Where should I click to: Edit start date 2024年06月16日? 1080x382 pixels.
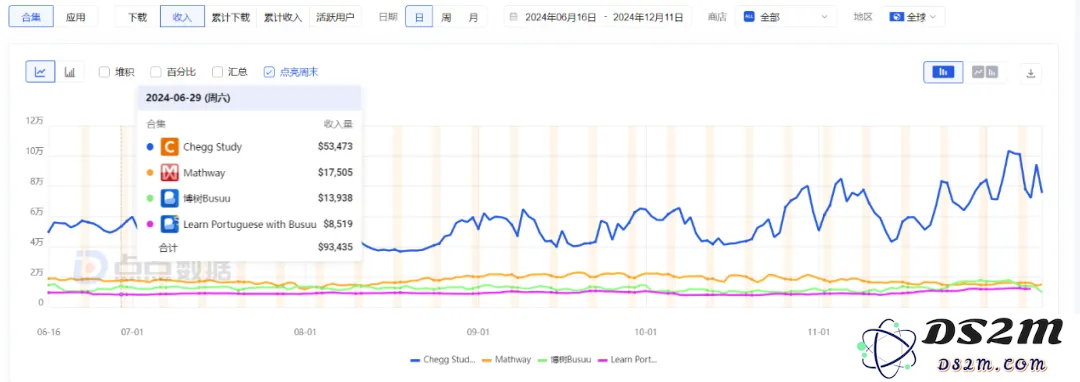coord(560,17)
